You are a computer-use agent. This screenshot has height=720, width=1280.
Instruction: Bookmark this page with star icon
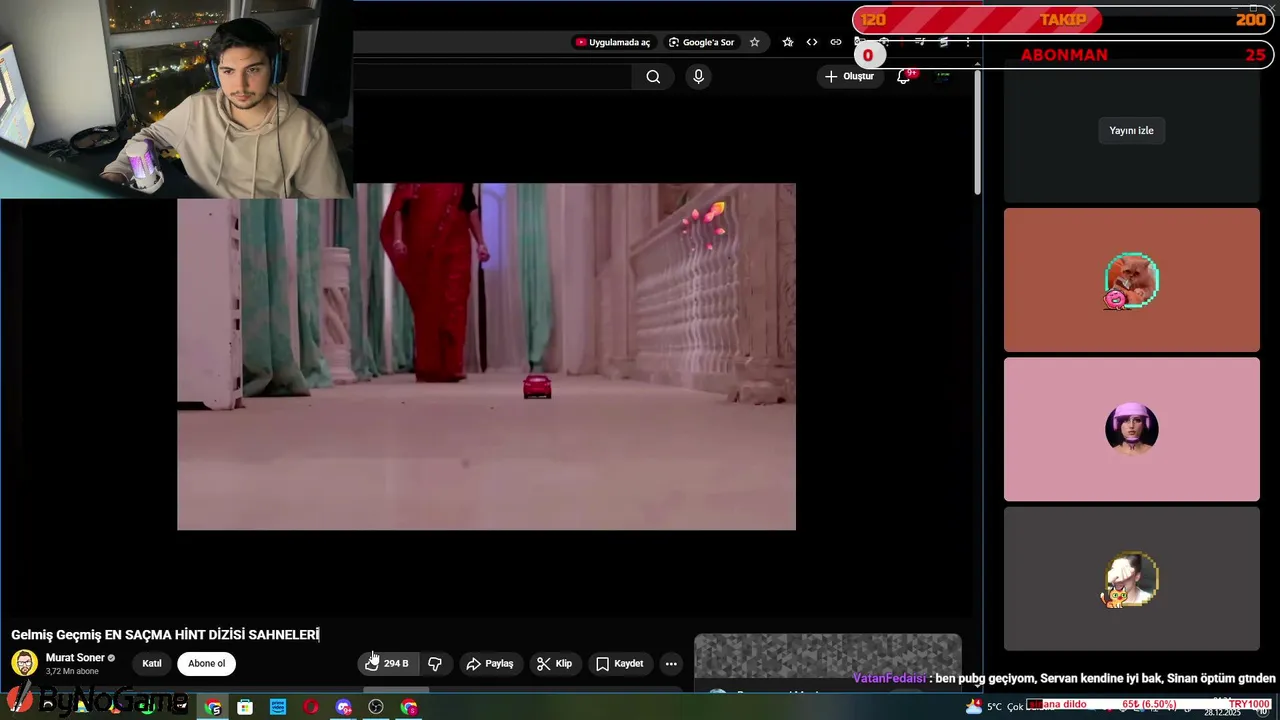755,42
